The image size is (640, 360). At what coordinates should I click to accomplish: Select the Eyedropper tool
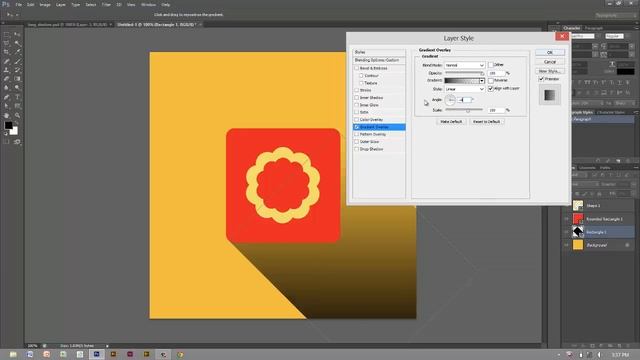pos(17,52)
